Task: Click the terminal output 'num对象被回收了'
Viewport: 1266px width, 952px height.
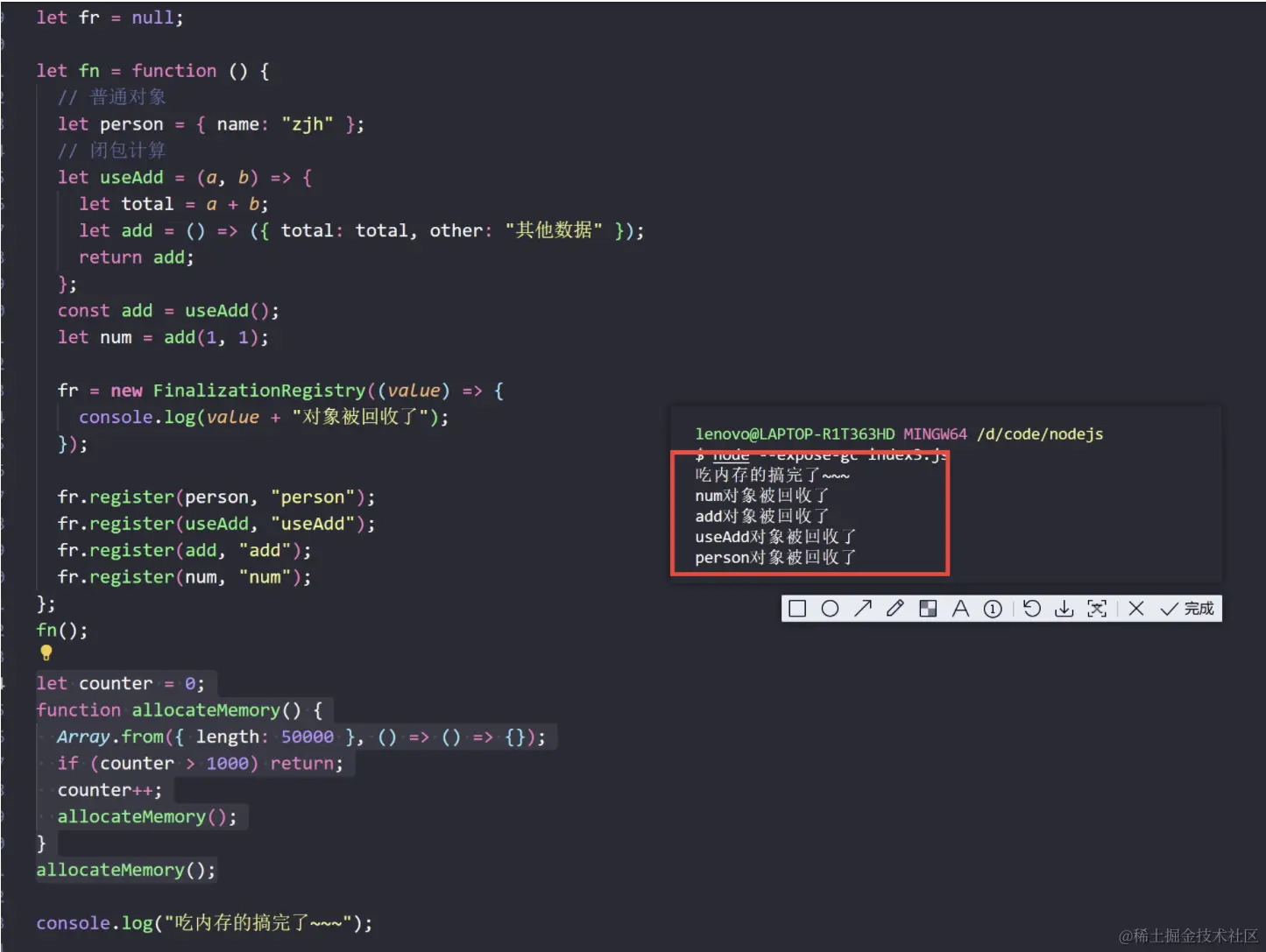Action: pos(761,496)
